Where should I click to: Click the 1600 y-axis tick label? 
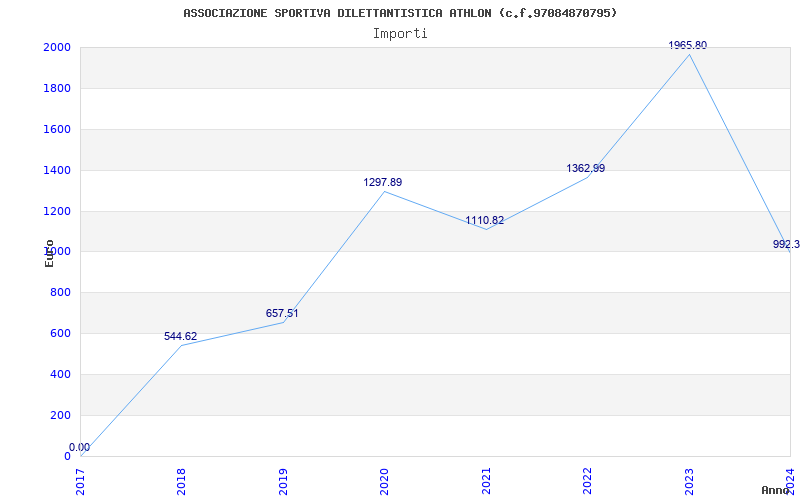[57, 130]
